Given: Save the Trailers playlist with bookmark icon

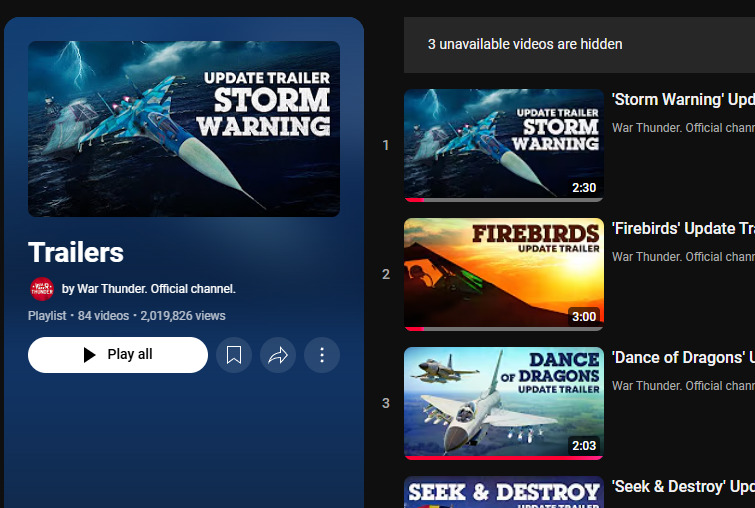Looking at the screenshot, I should click(234, 355).
